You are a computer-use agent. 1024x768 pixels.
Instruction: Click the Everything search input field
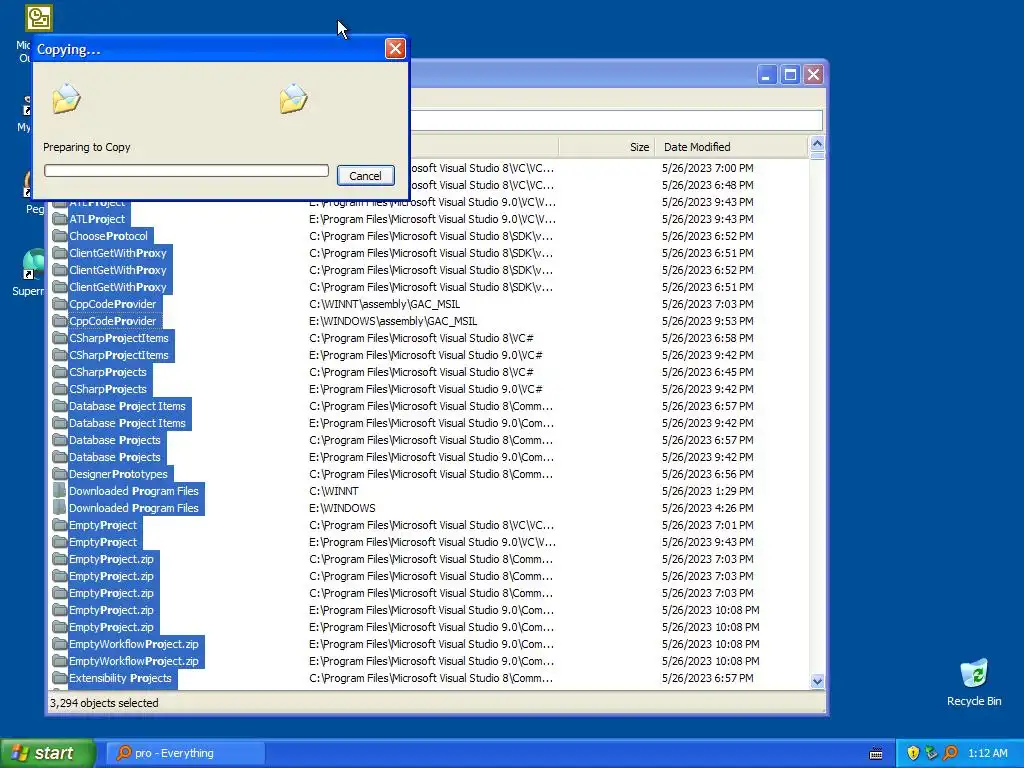(x=616, y=120)
